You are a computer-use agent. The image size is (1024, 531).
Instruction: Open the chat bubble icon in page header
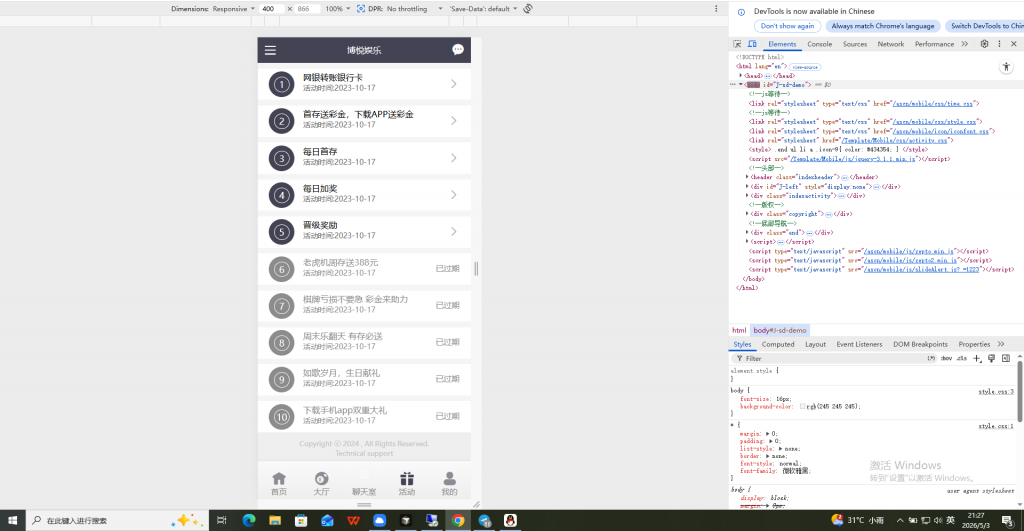coord(458,50)
